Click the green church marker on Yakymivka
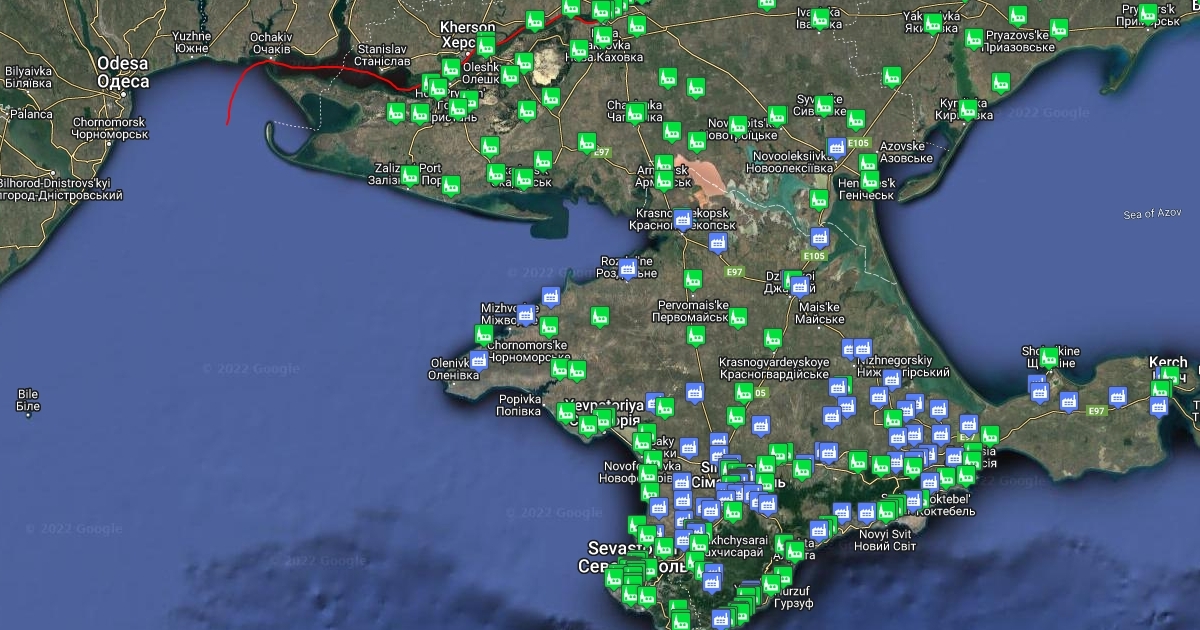 click(933, 22)
